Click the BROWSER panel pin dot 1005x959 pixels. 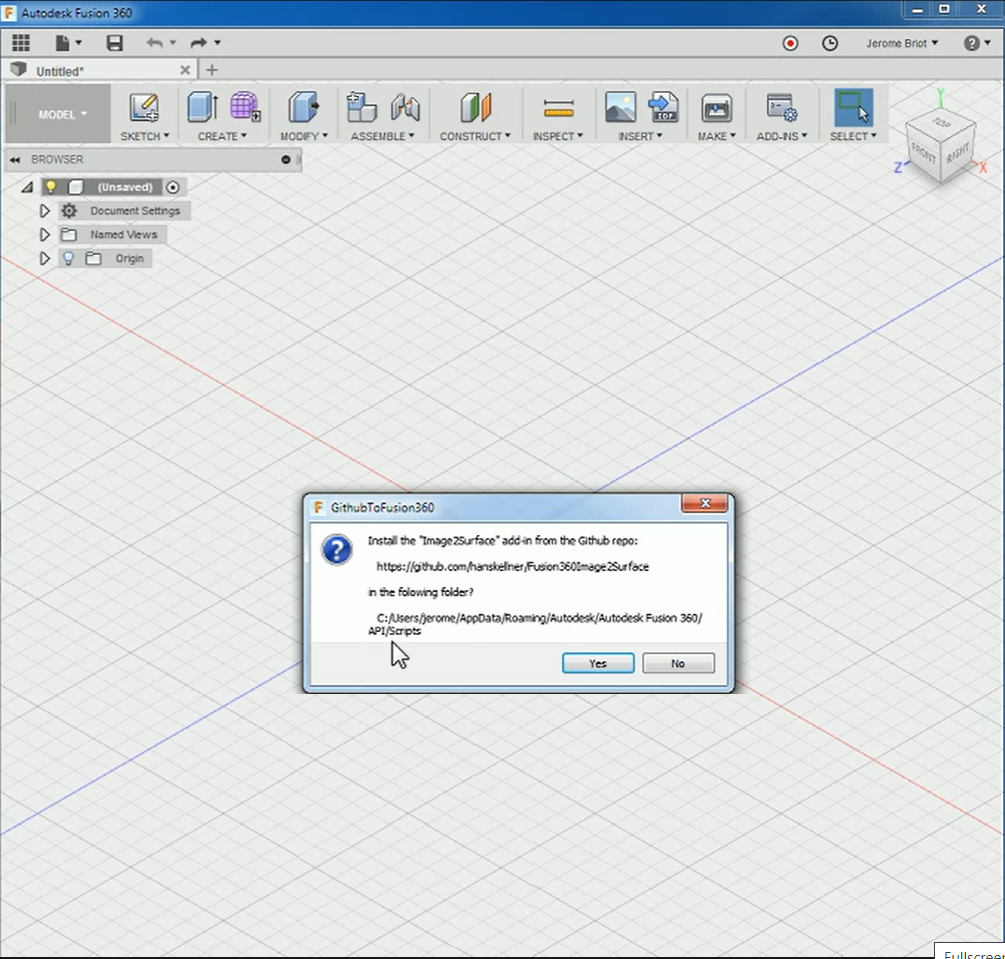tap(286, 160)
